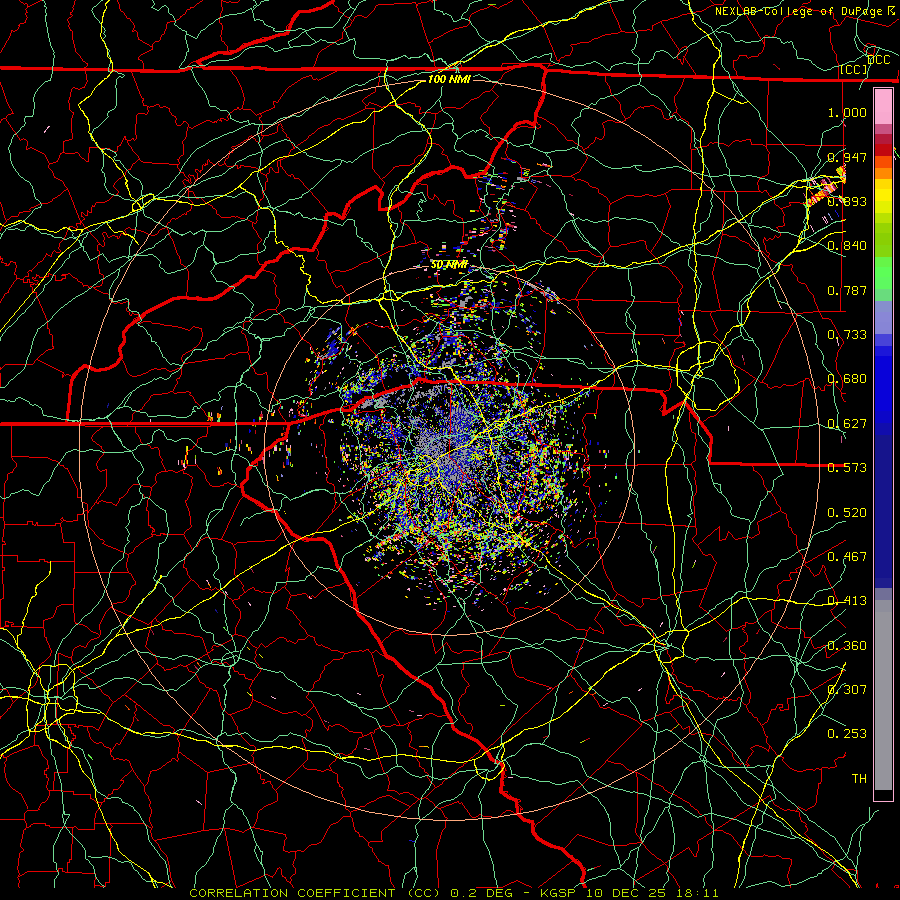Click the "0.253" color scale value

847,734
